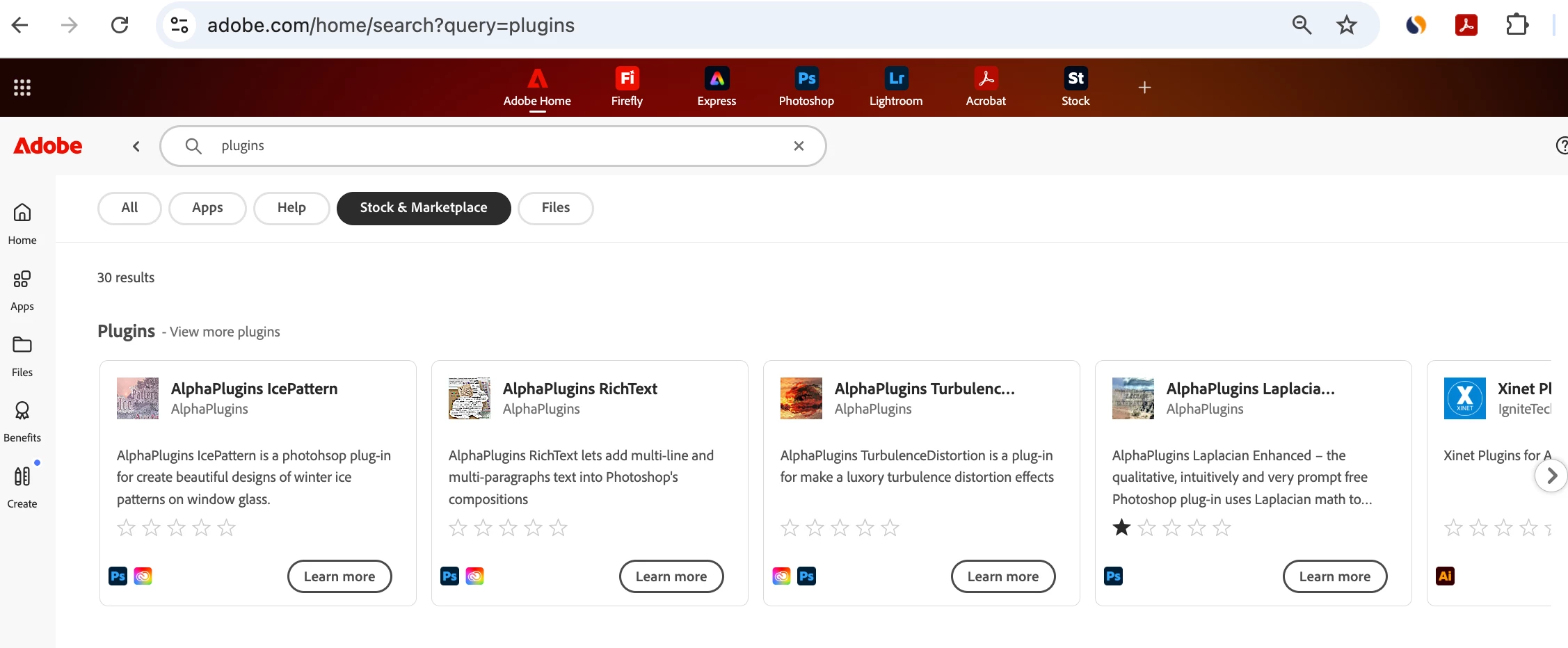1568x648 pixels.
Task: Open Files in the left sidebar
Action: [22, 357]
